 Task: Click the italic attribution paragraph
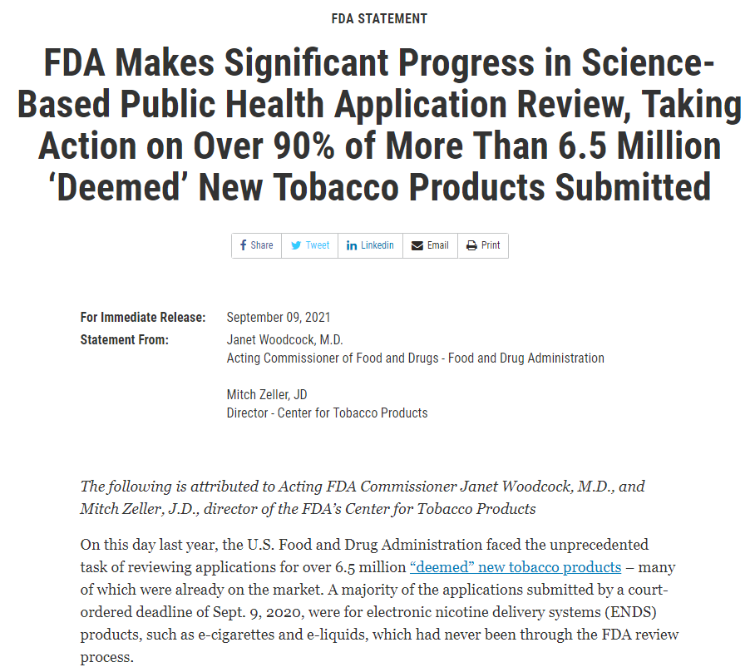point(362,498)
